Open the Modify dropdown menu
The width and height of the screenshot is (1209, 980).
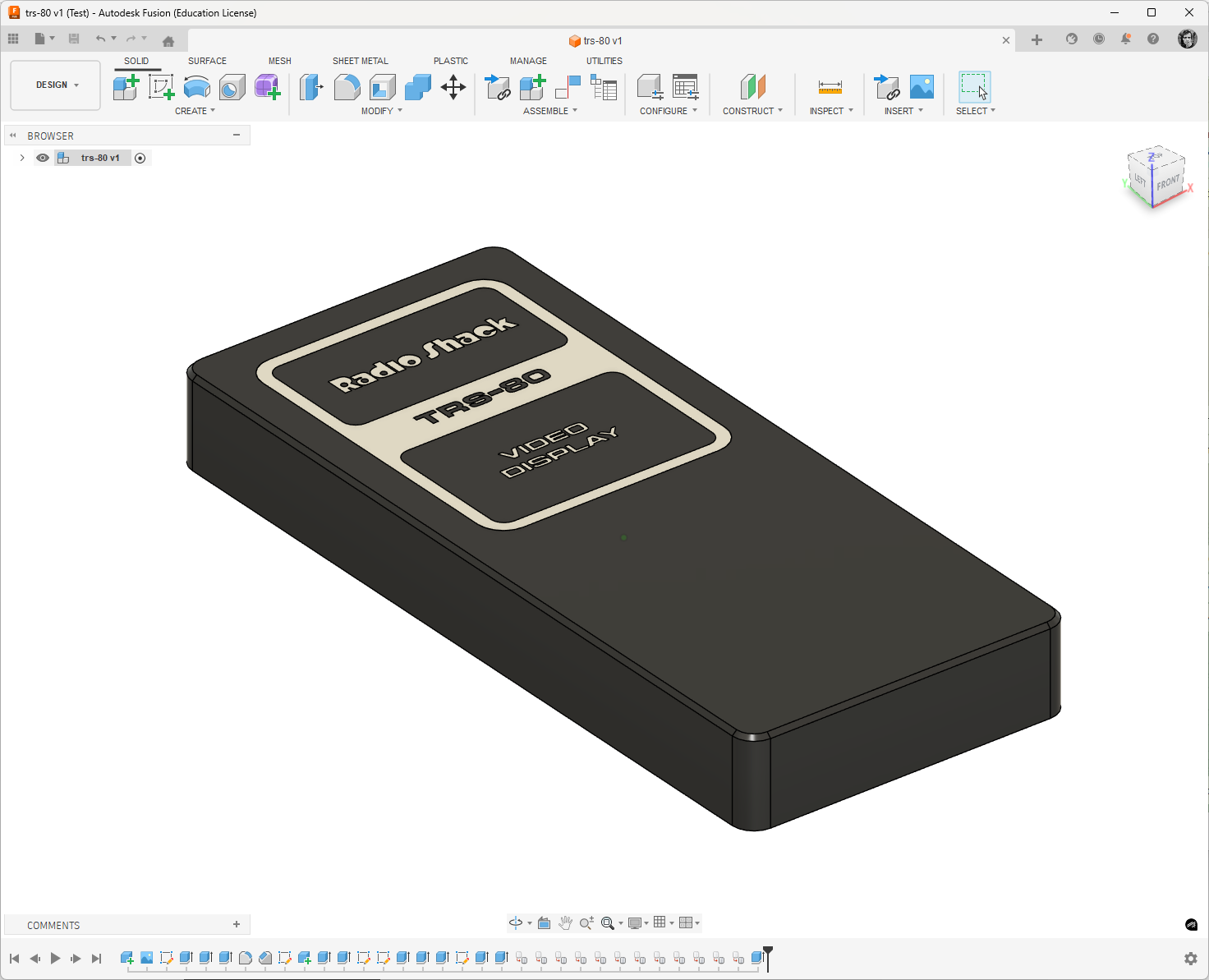click(x=382, y=111)
